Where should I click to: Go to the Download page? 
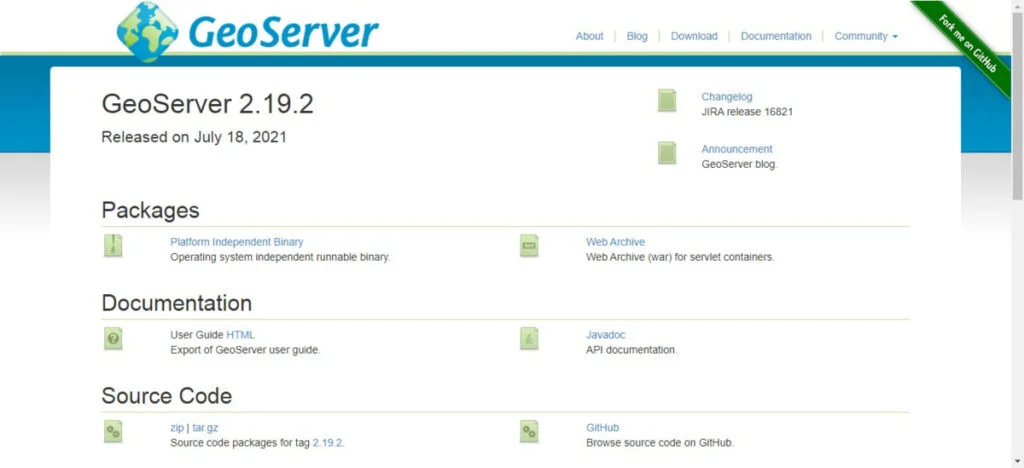click(x=694, y=36)
